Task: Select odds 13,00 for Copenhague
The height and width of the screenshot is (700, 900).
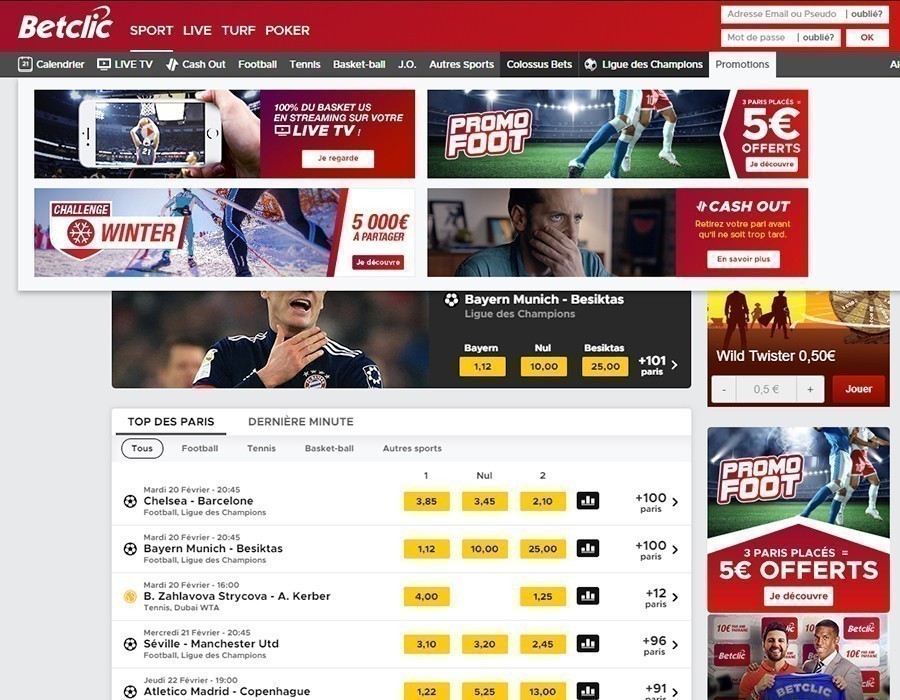Action: pos(542,691)
